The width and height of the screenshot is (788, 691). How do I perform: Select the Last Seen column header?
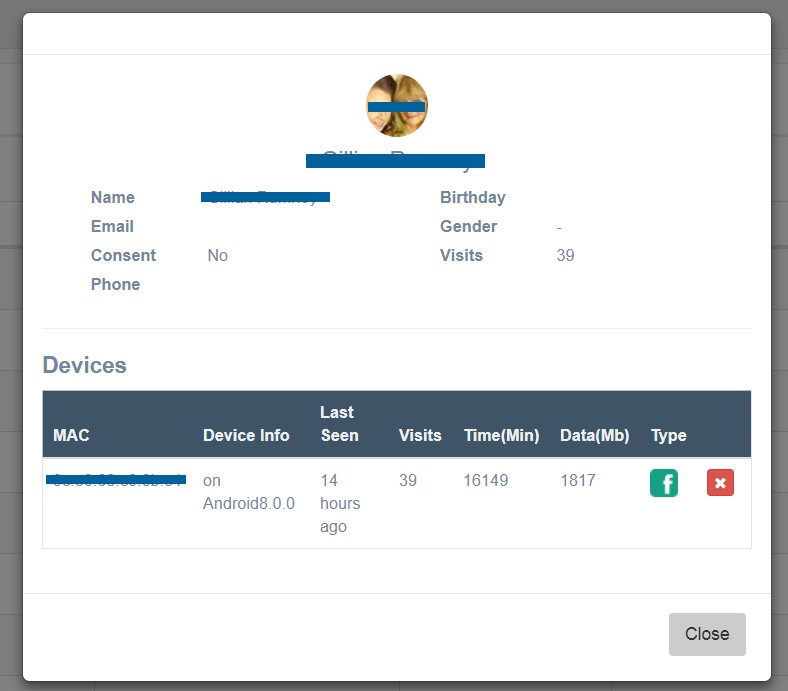coord(340,424)
